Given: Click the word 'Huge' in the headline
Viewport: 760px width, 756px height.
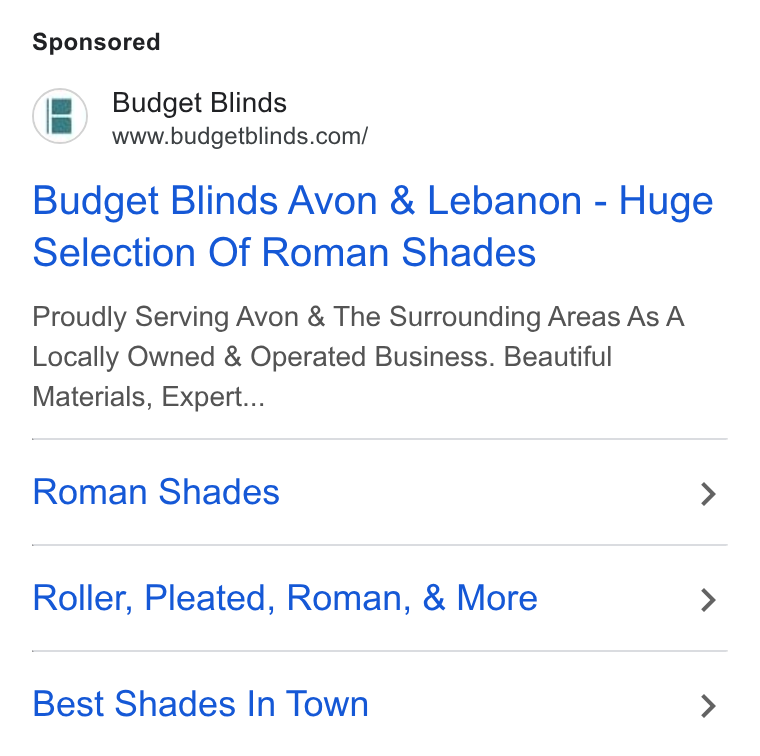Looking at the screenshot, I should [x=666, y=203].
